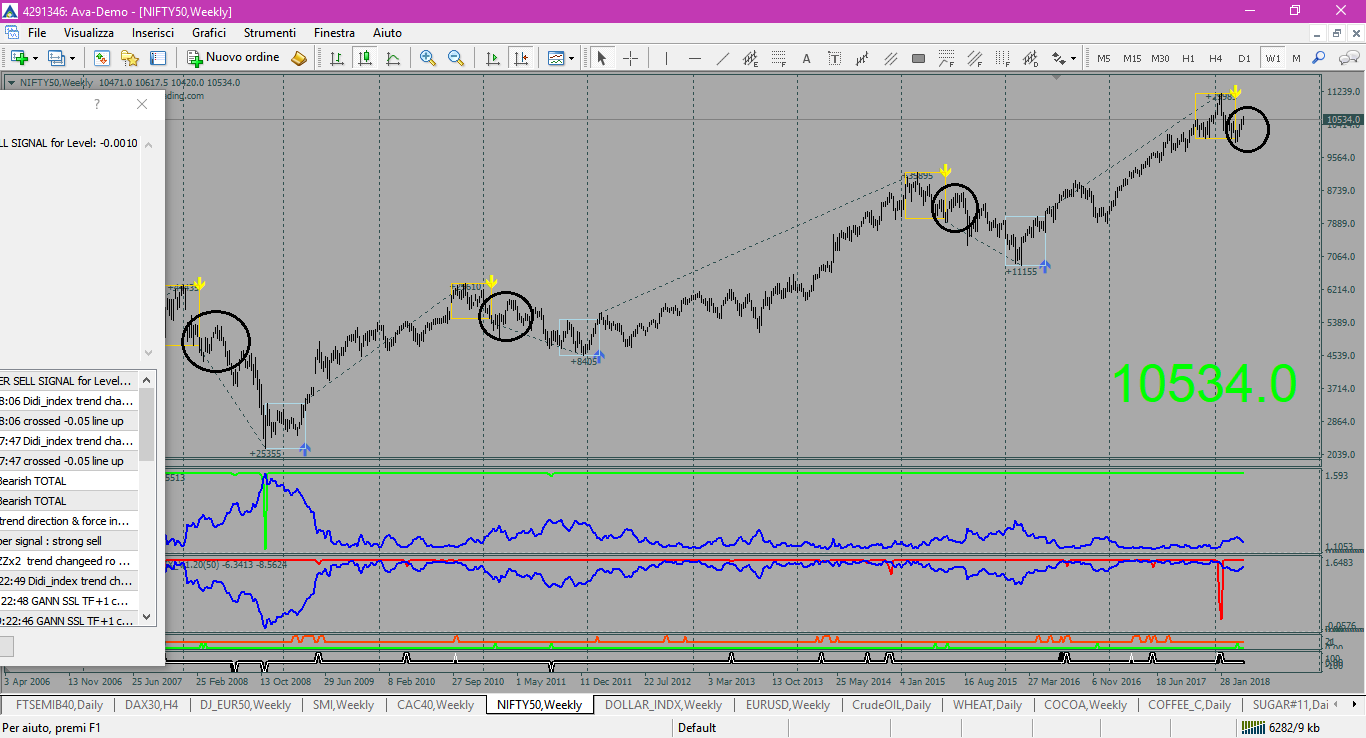1366x738 pixels.
Task: Select the text label T tool
Action: (834, 58)
